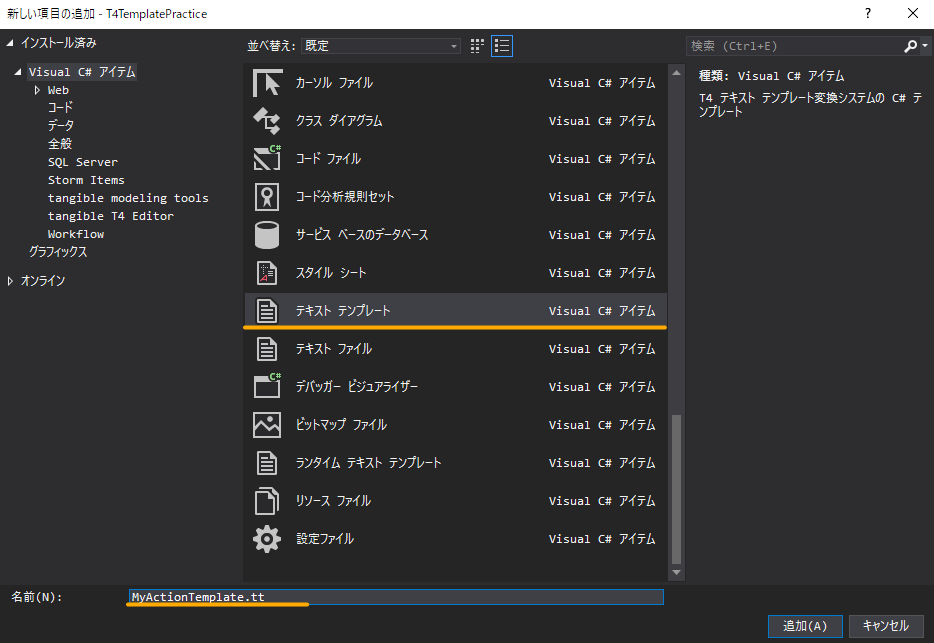This screenshot has width=934, height=643.
Task: Select the ランタイム テキスト テンプレート label
Action: tap(369, 463)
